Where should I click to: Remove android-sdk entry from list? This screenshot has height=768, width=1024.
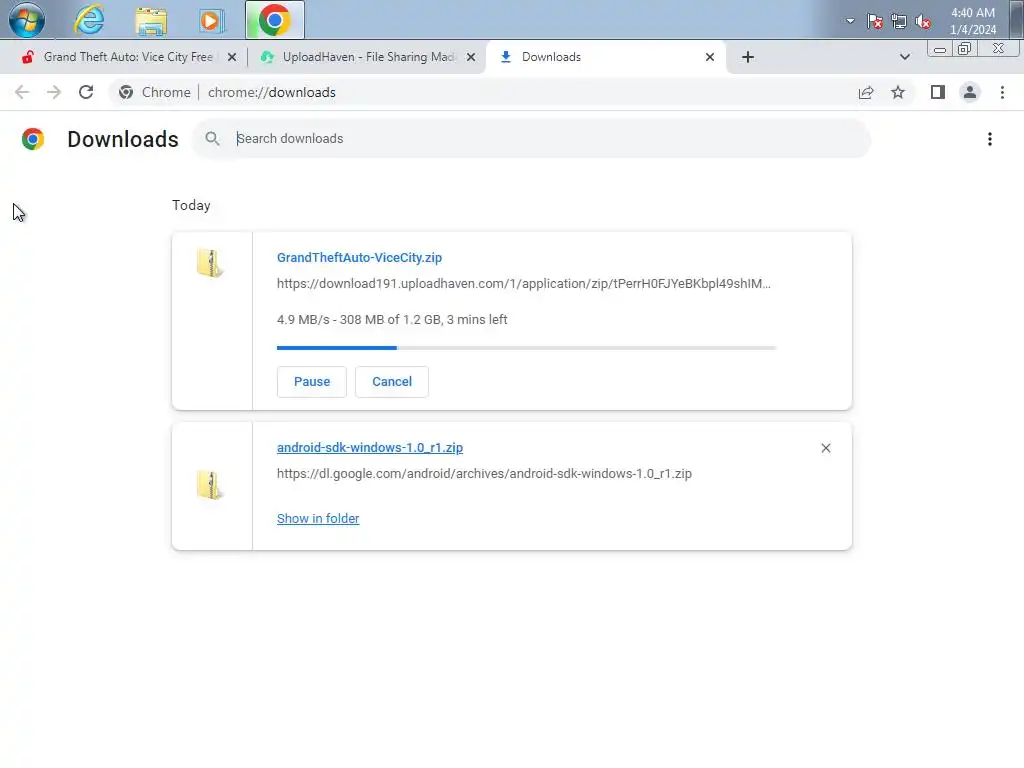point(825,448)
